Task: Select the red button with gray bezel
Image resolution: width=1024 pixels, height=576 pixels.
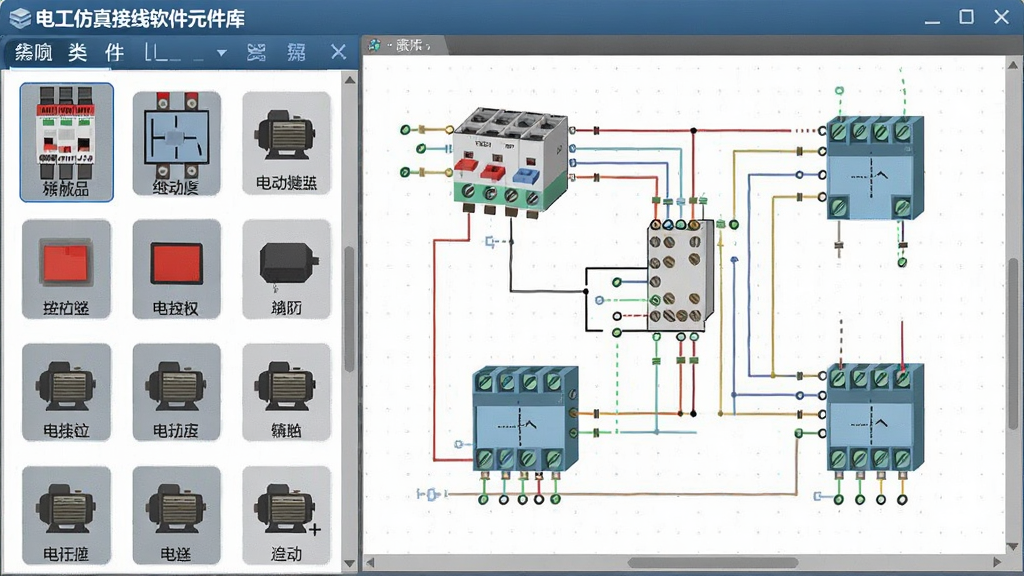Action: [x=66, y=269]
